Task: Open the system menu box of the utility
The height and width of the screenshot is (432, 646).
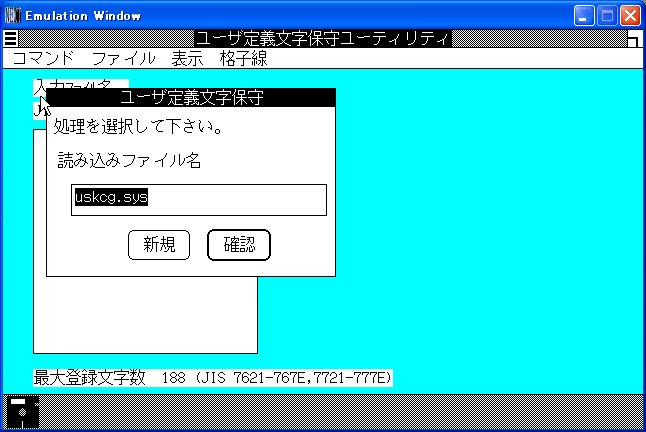Action: click(x=9, y=39)
